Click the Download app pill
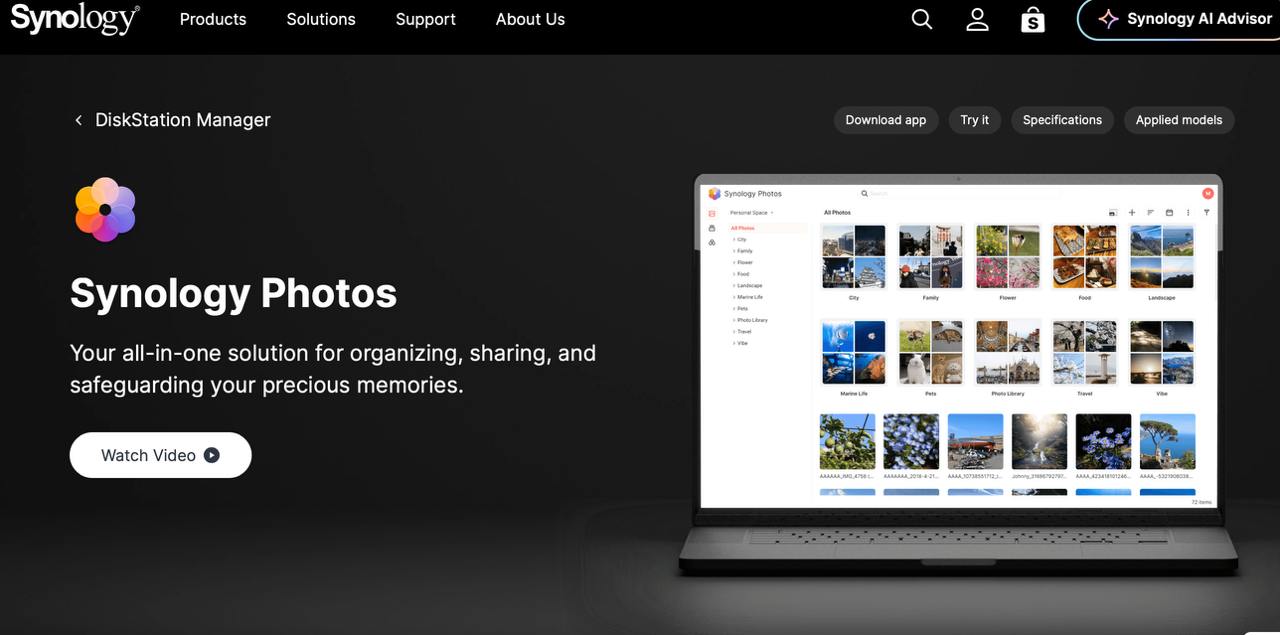The image size is (1280, 635). tap(886, 120)
